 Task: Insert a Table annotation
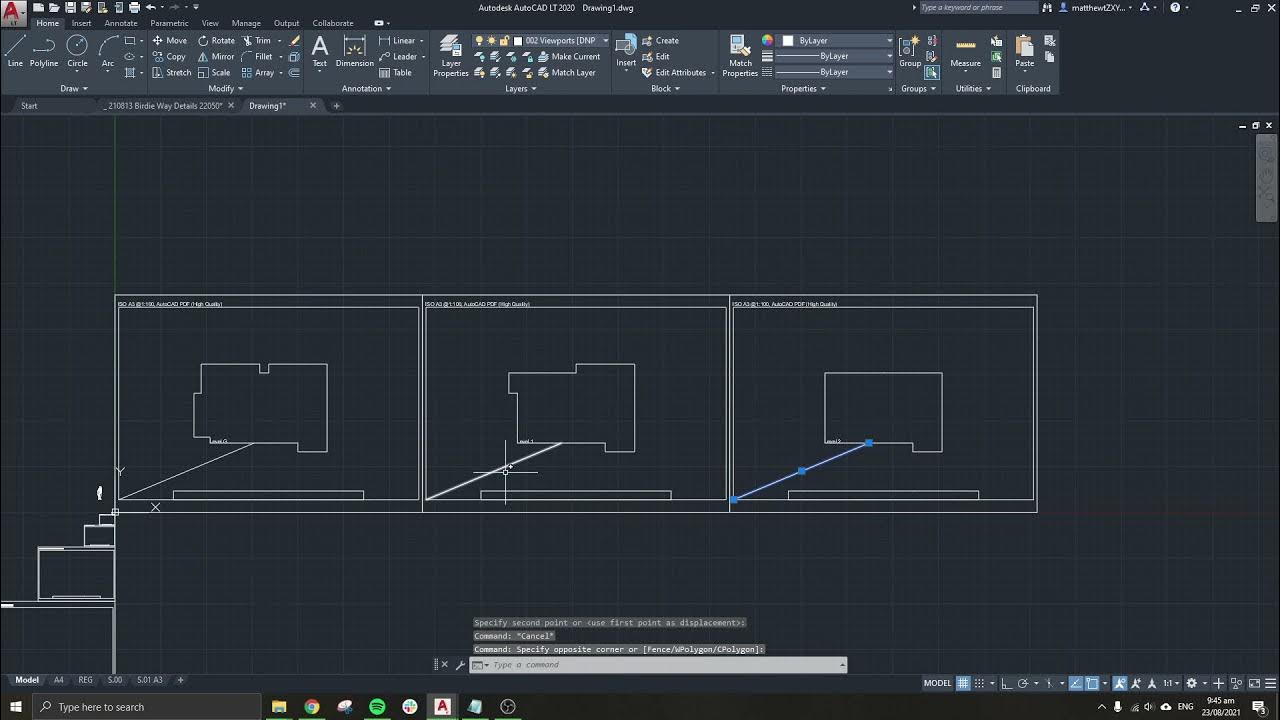tap(395, 73)
